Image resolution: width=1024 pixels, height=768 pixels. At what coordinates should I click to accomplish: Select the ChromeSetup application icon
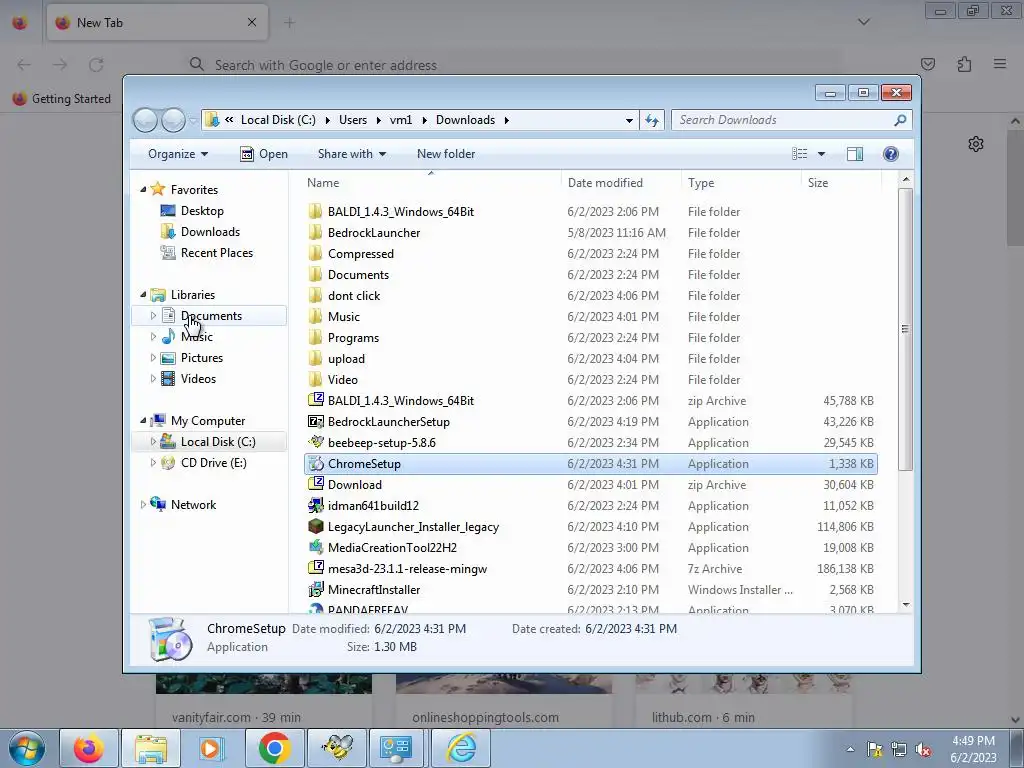[x=316, y=464]
